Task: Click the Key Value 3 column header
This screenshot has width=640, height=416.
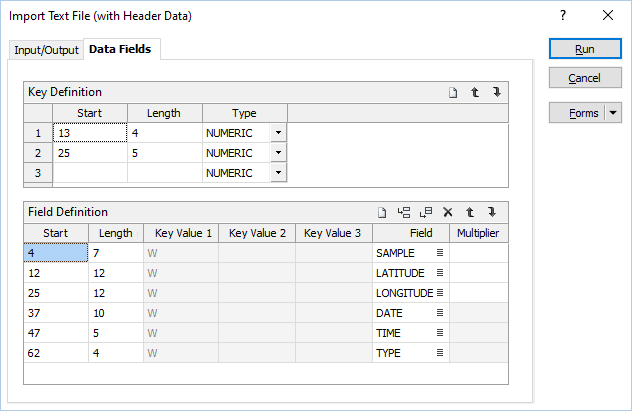Action: click(334, 233)
